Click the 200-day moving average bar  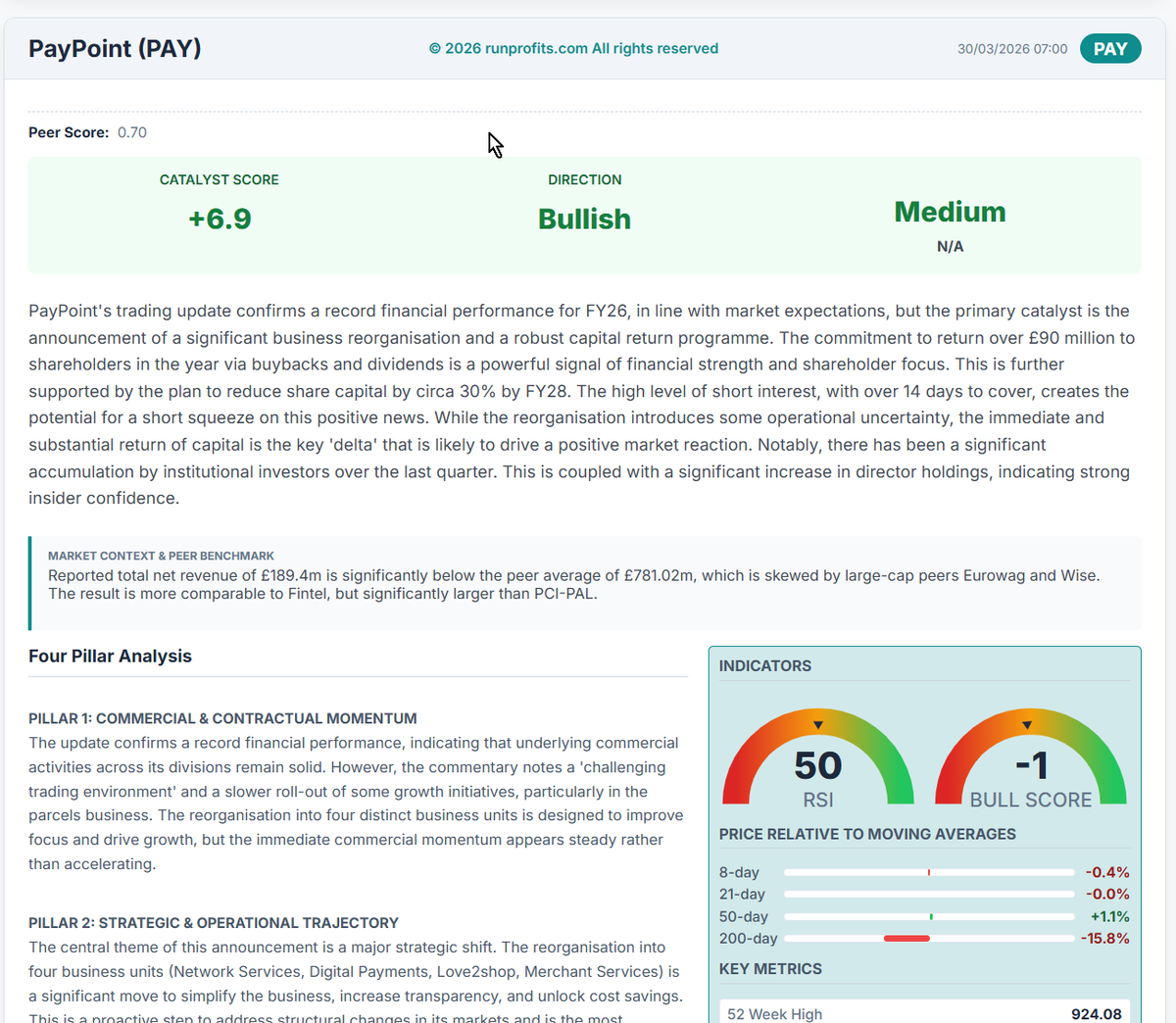tap(929, 939)
